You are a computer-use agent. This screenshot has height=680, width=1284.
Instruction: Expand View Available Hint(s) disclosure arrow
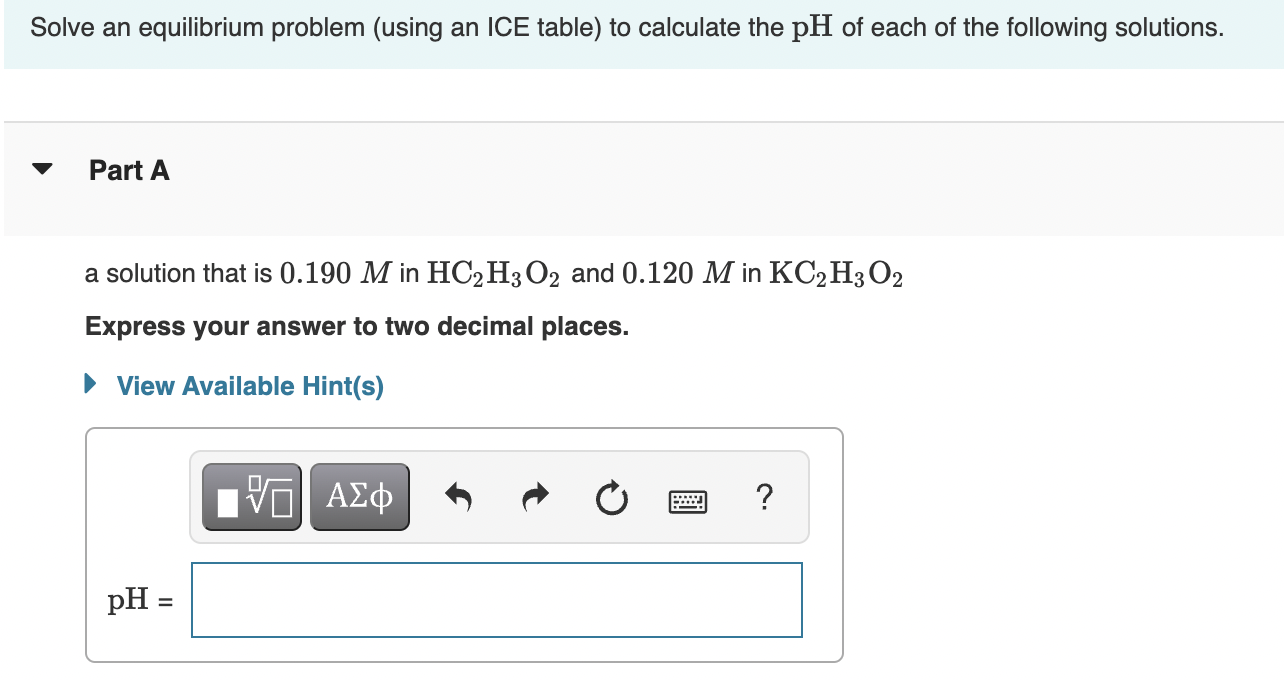click(93, 386)
